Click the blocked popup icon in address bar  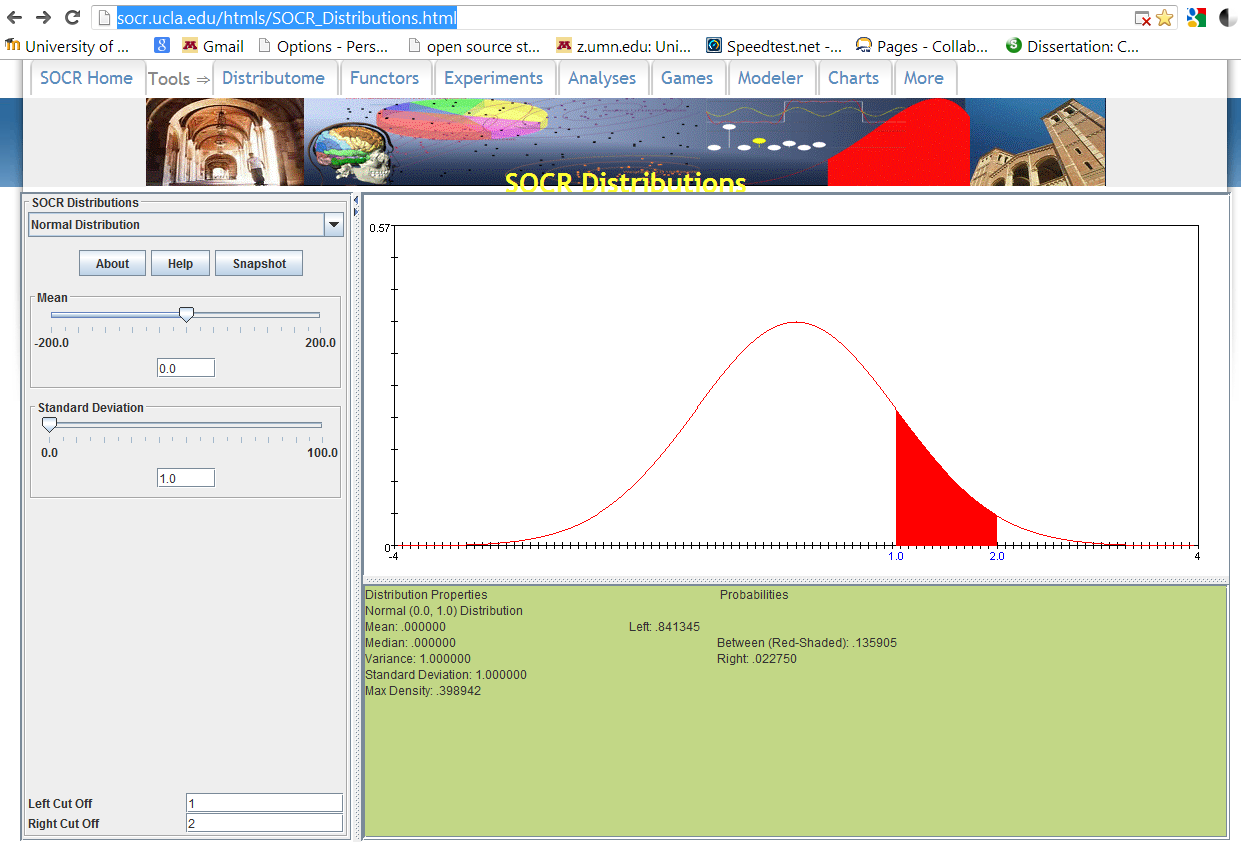coord(1142,18)
